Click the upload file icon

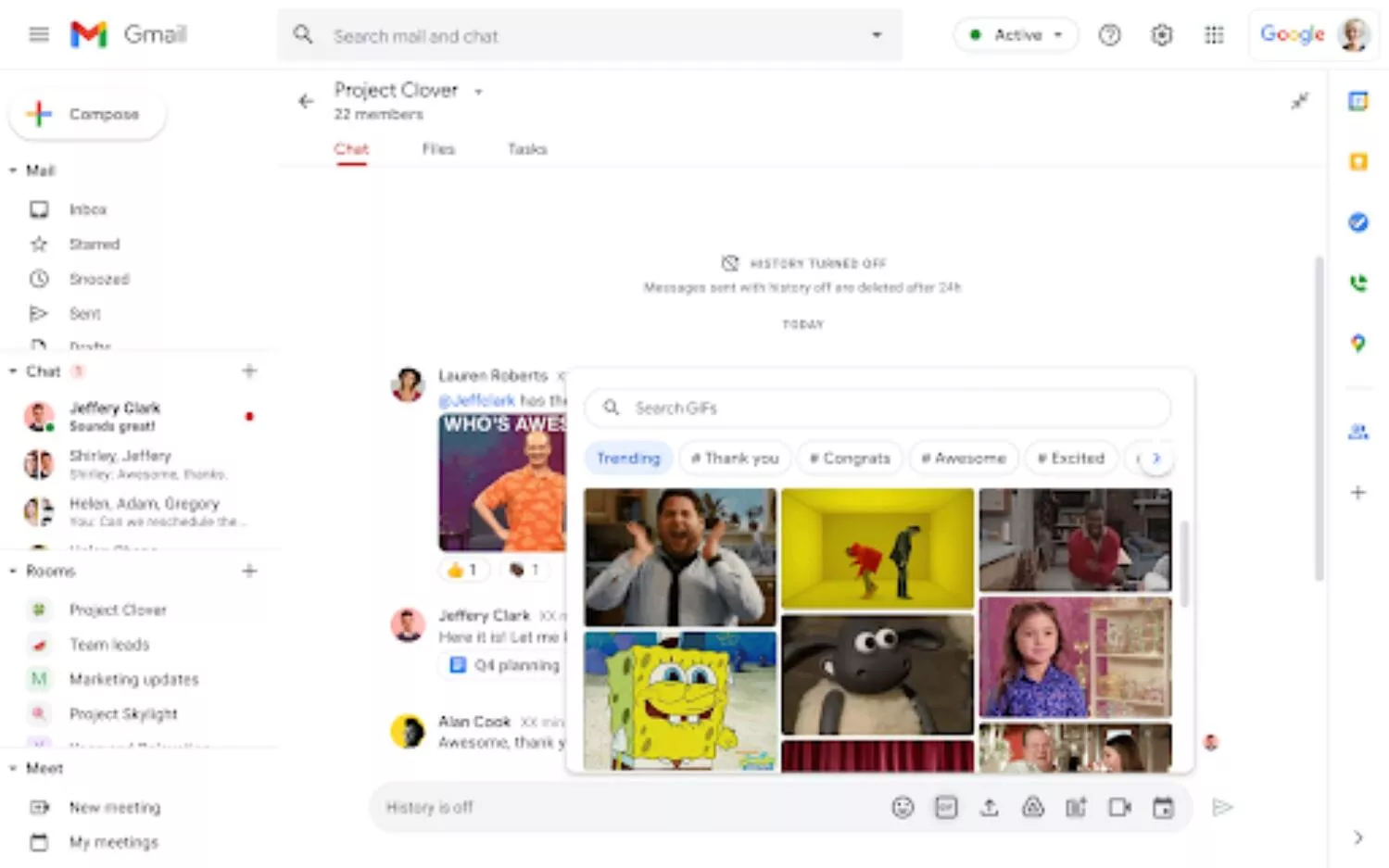coord(990,808)
